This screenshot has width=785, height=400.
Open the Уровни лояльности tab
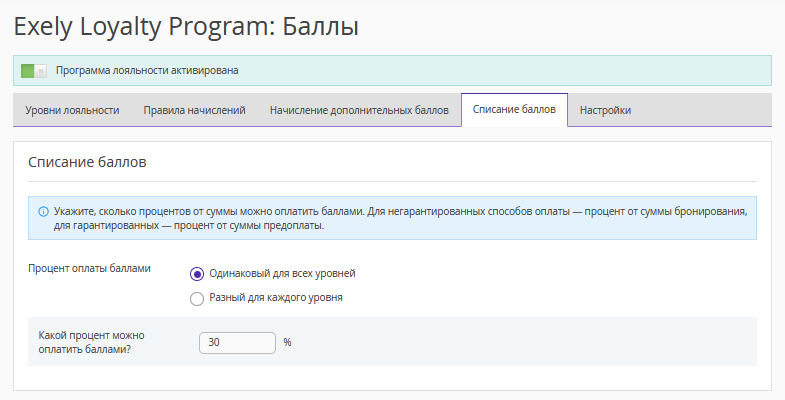point(72,111)
